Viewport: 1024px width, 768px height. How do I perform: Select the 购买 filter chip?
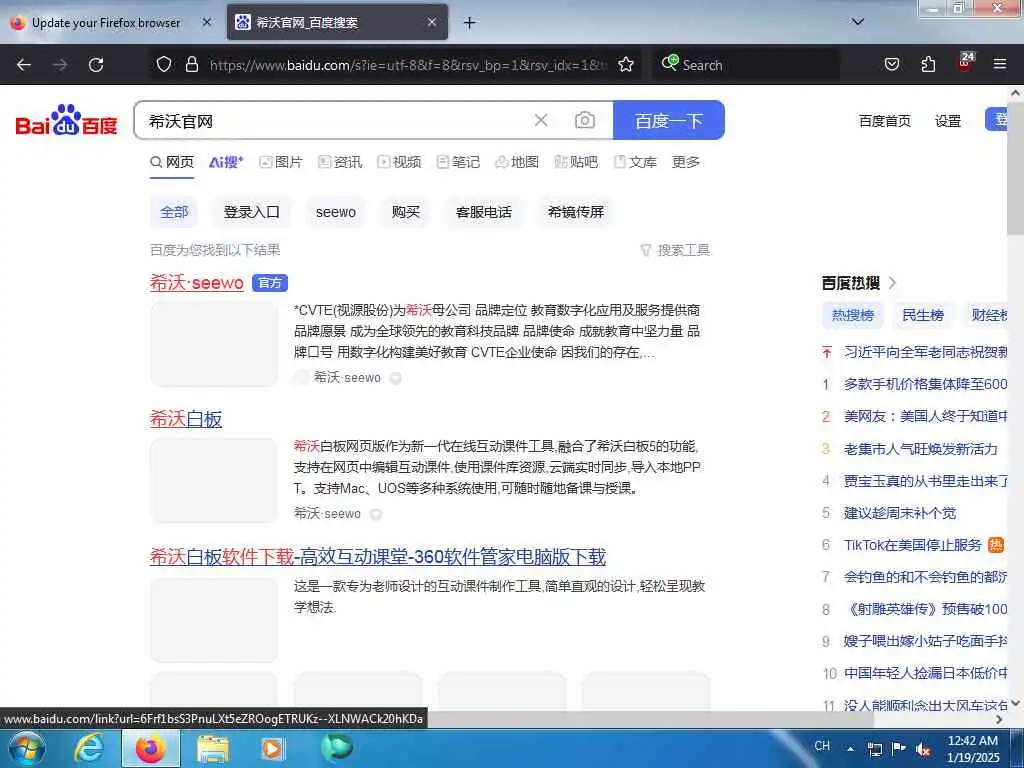[406, 212]
